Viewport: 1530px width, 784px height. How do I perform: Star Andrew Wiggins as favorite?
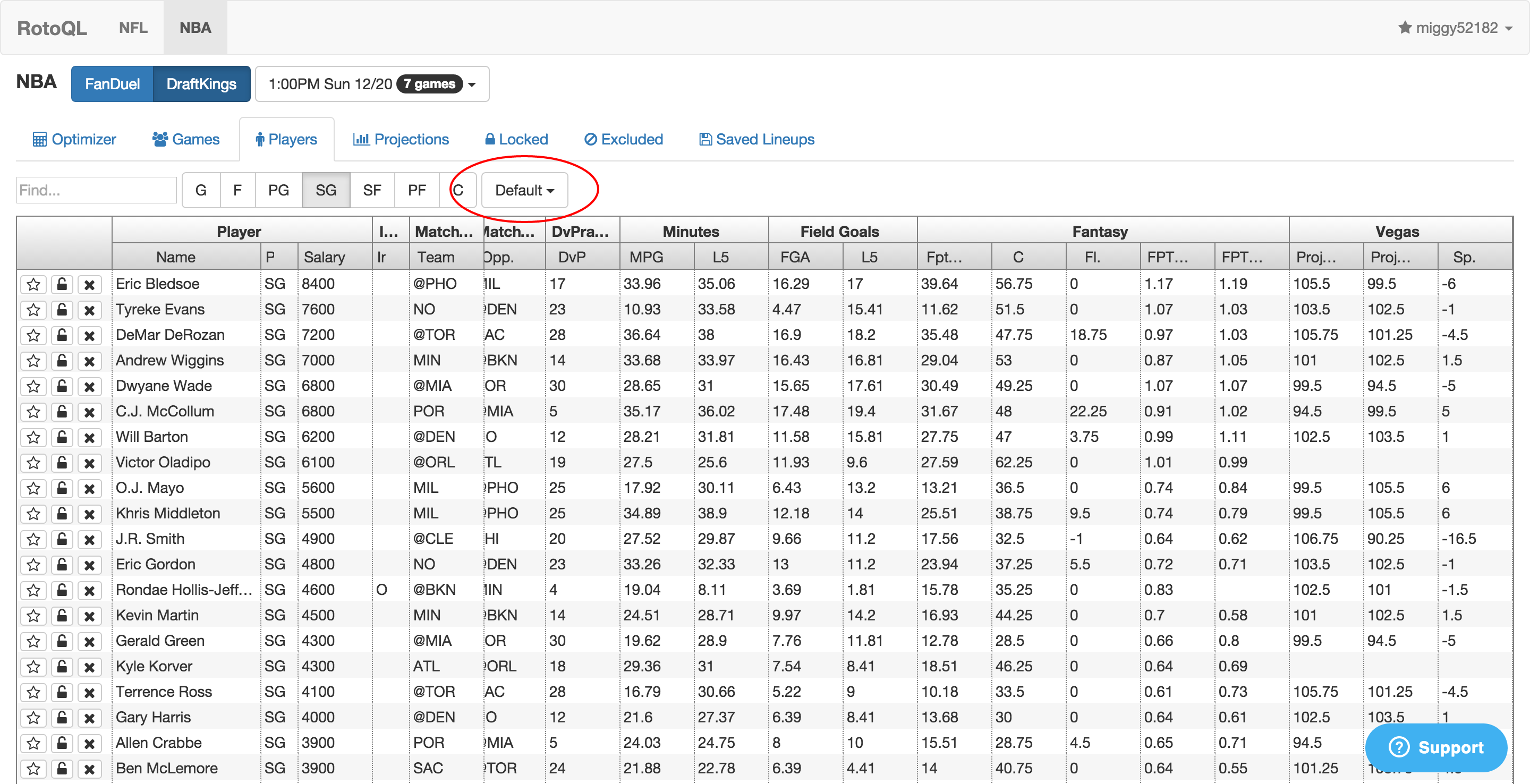(x=34, y=361)
